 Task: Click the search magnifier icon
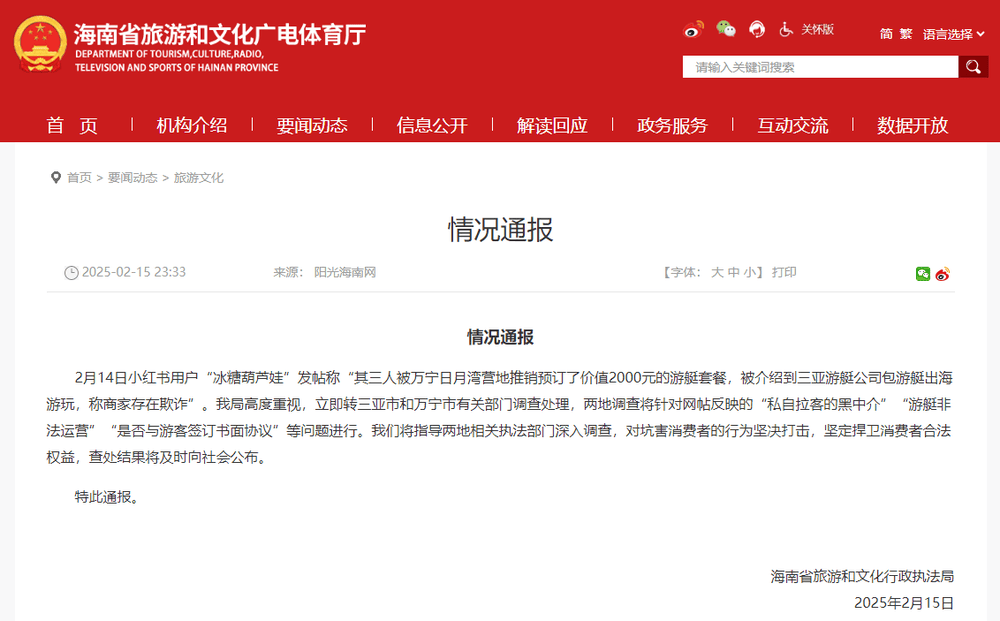971,66
